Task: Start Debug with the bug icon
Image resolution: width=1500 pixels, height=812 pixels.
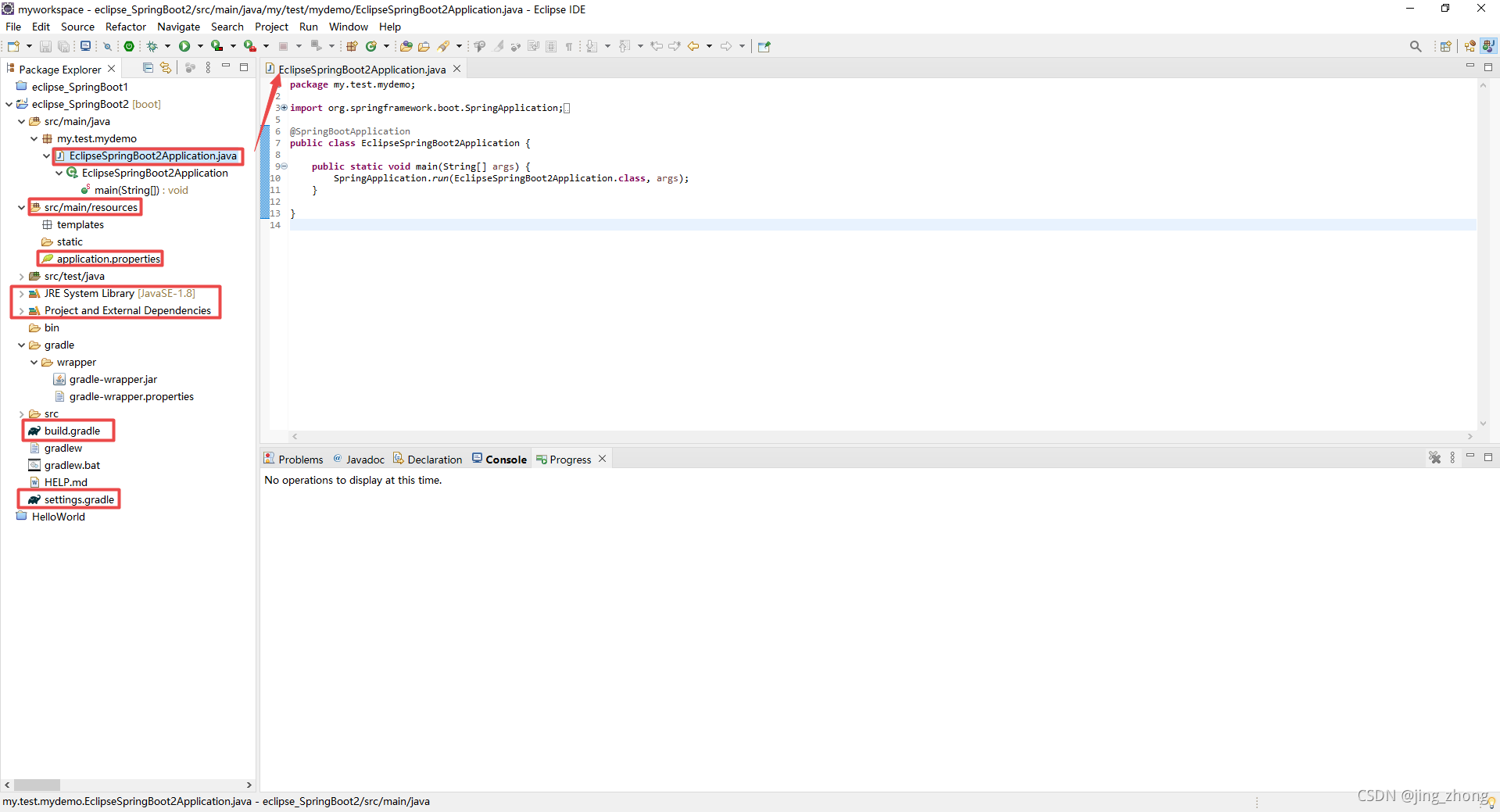Action: pyautogui.click(x=152, y=46)
